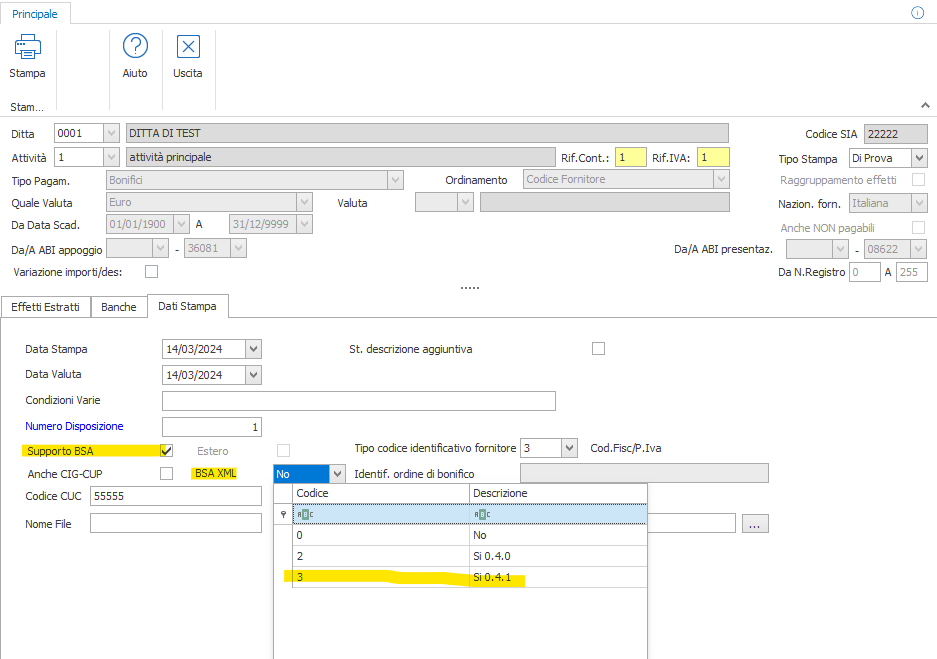The image size is (937, 659).
Task: Collapse the ribbon with the chevron
Action: tap(925, 105)
